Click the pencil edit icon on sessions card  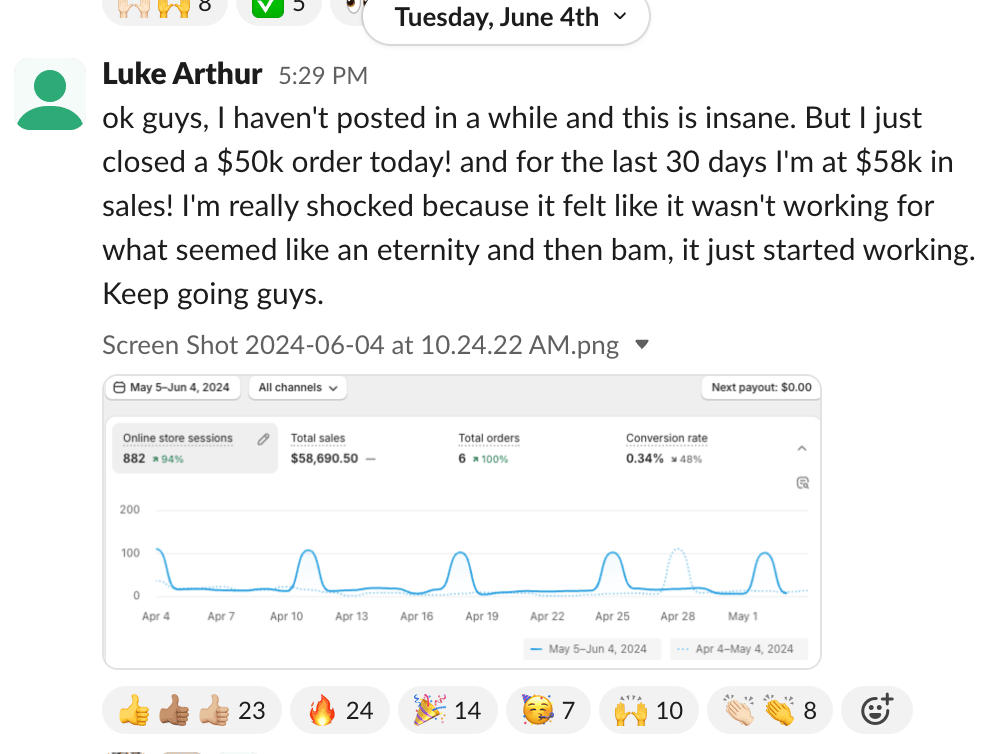(x=263, y=439)
